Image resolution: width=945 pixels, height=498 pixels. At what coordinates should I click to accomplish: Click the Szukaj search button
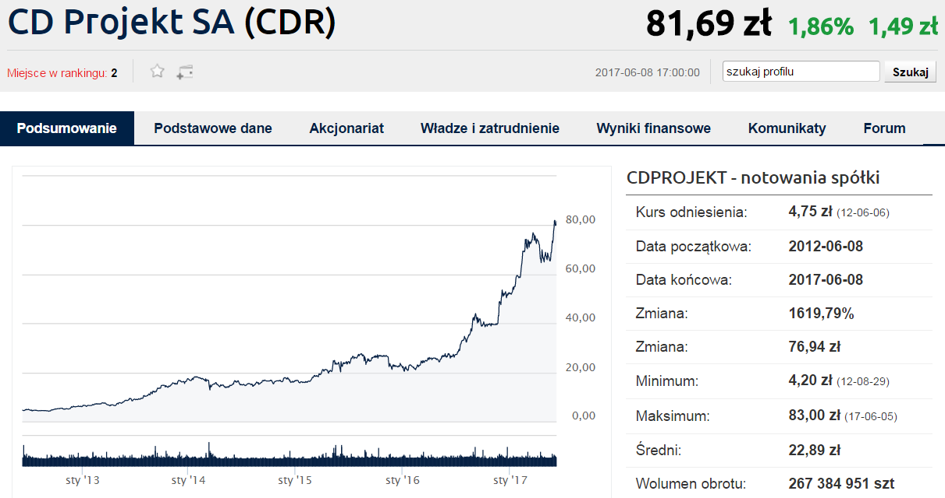click(x=910, y=72)
